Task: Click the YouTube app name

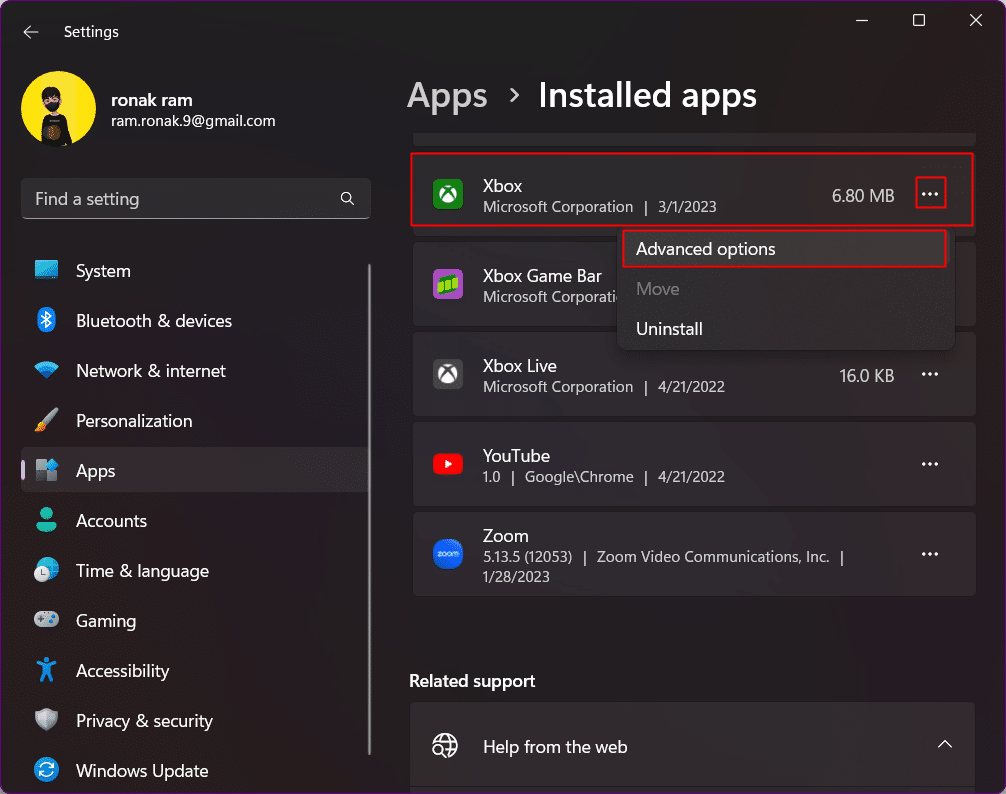Action: click(516, 456)
